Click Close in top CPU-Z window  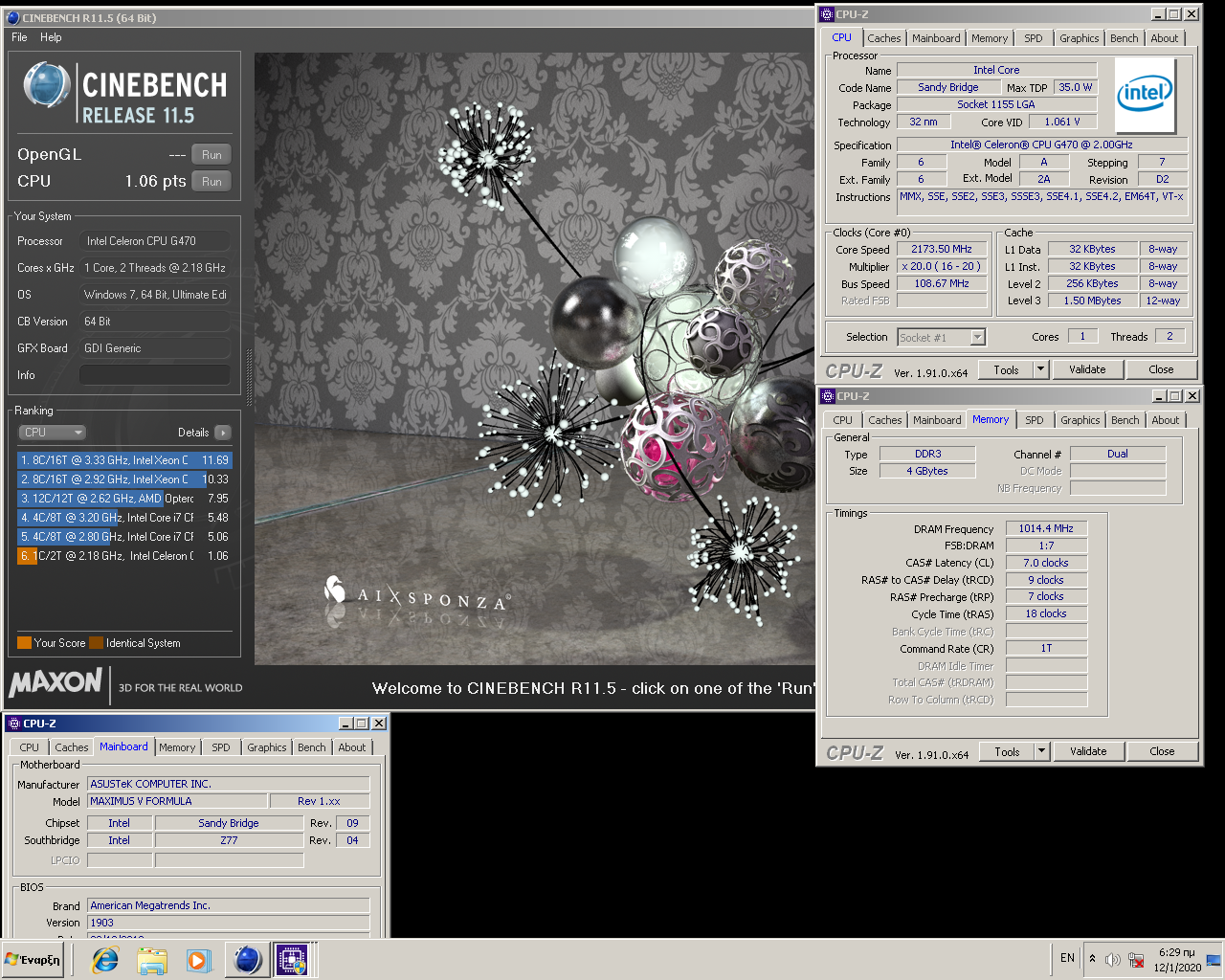(x=1161, y=369)
